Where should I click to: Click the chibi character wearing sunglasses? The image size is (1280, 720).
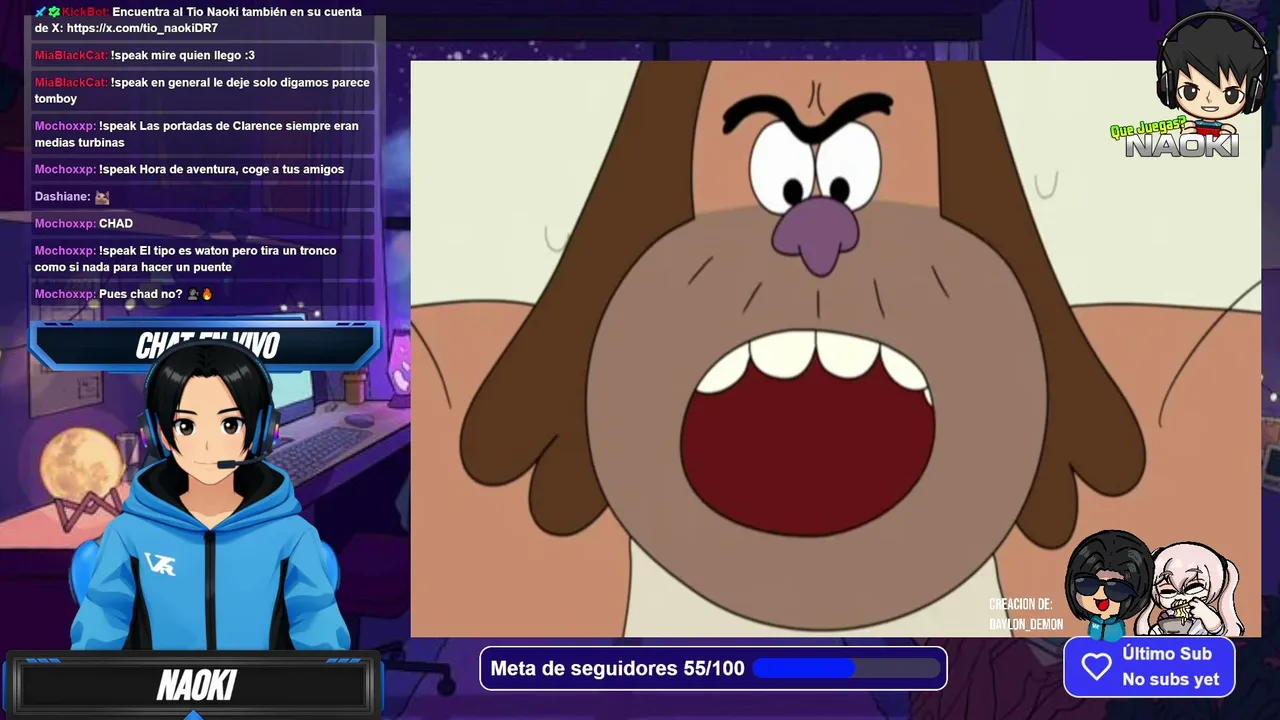click(1108, 585)
